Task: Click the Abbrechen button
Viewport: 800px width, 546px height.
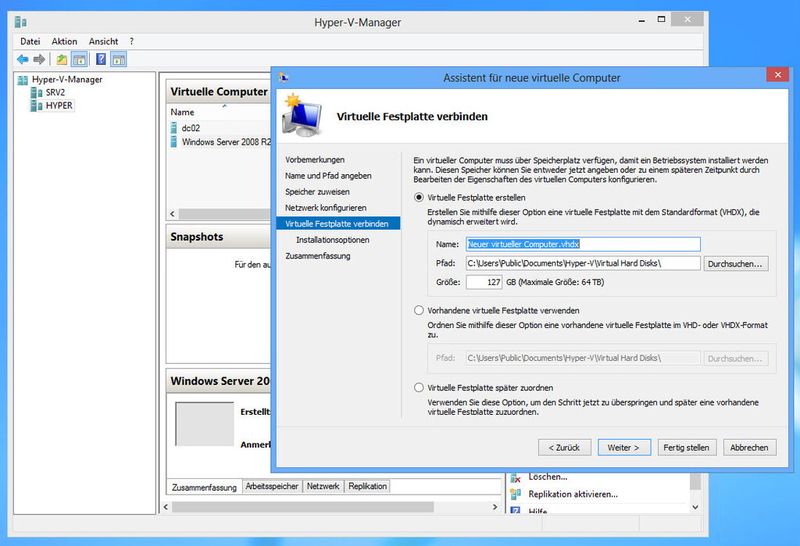Action: 749,448
